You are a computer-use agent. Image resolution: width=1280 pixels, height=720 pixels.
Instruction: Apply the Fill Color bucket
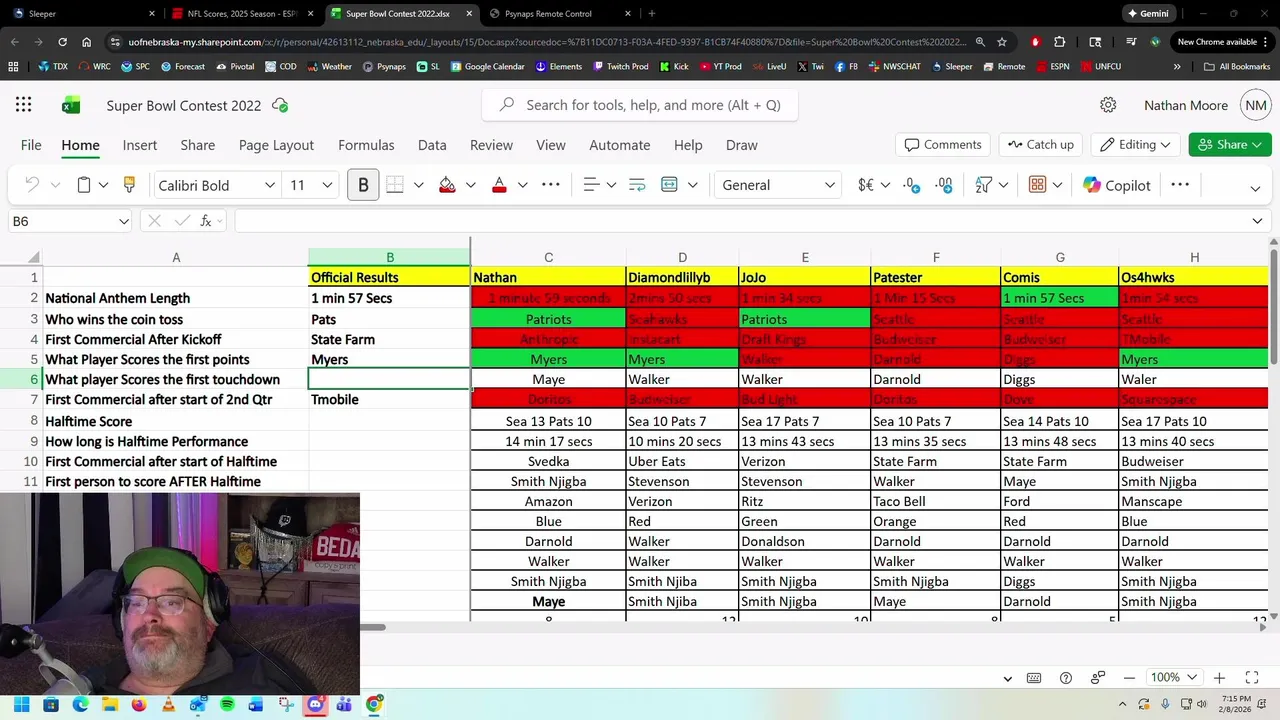(447, 185)
